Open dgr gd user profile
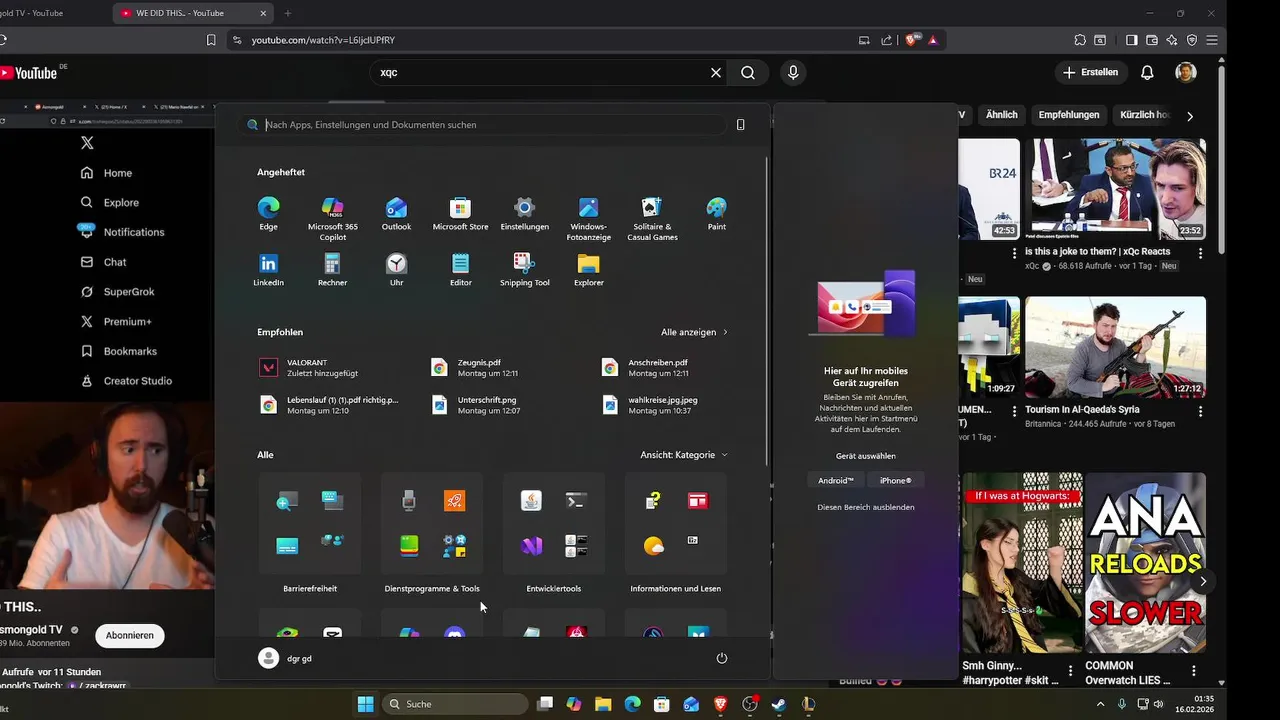Image resolution: width=1280 pixels, height=720 pixels. (x=285, y=658)
